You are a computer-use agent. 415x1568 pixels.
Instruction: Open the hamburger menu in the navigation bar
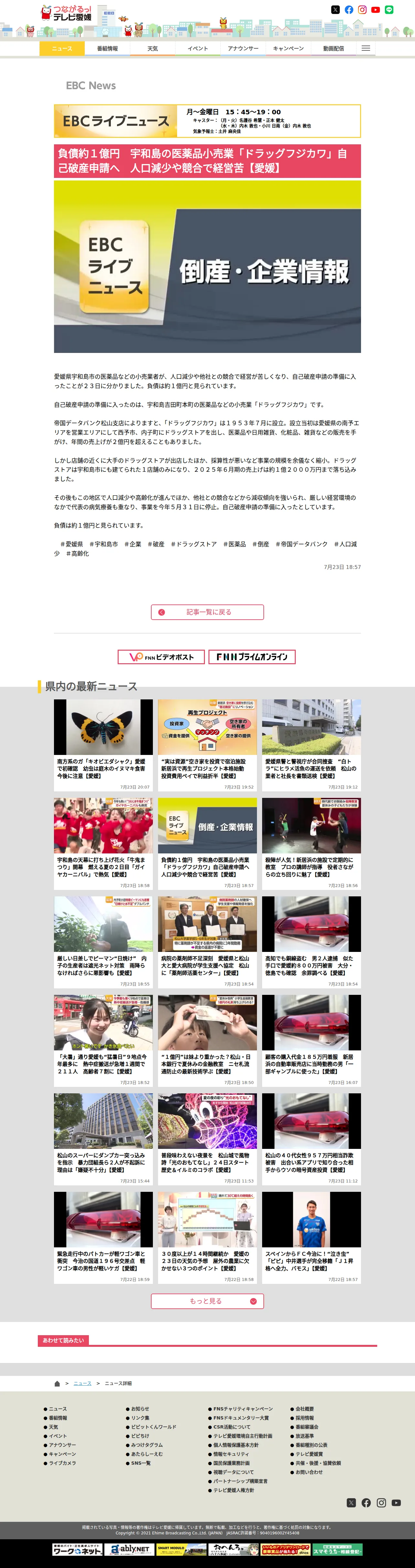pos(366,48)
